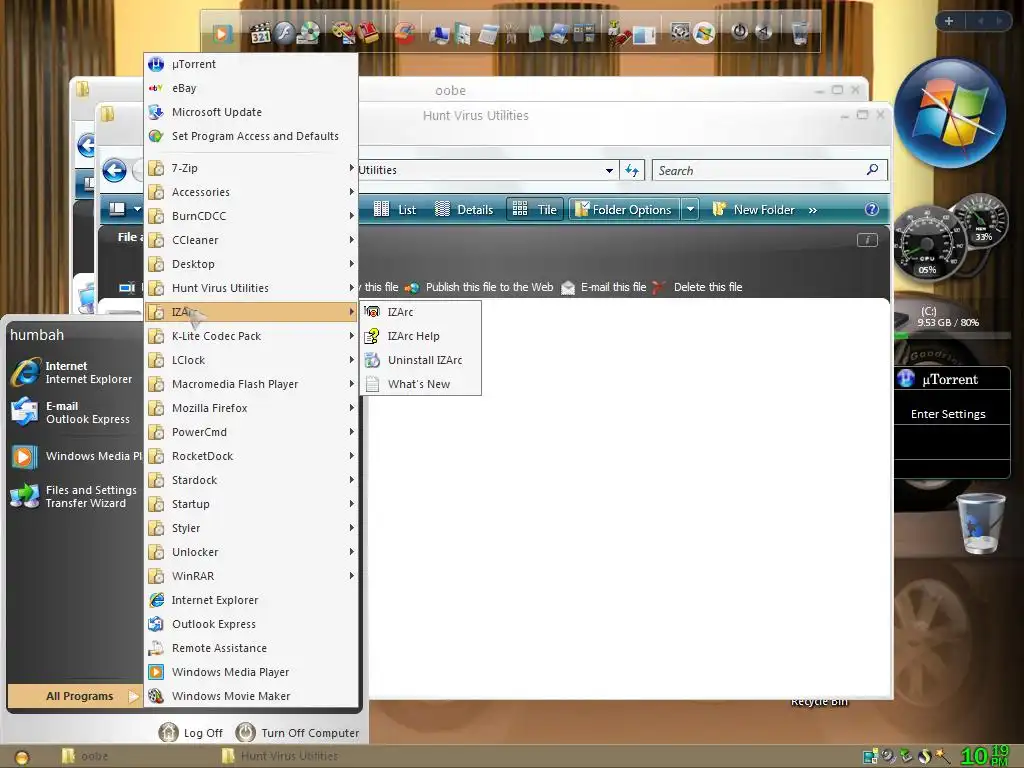The width and height of the screenshot is (1024, 768).
Task: Click the search magnifier icon
Action: [872, 170]
